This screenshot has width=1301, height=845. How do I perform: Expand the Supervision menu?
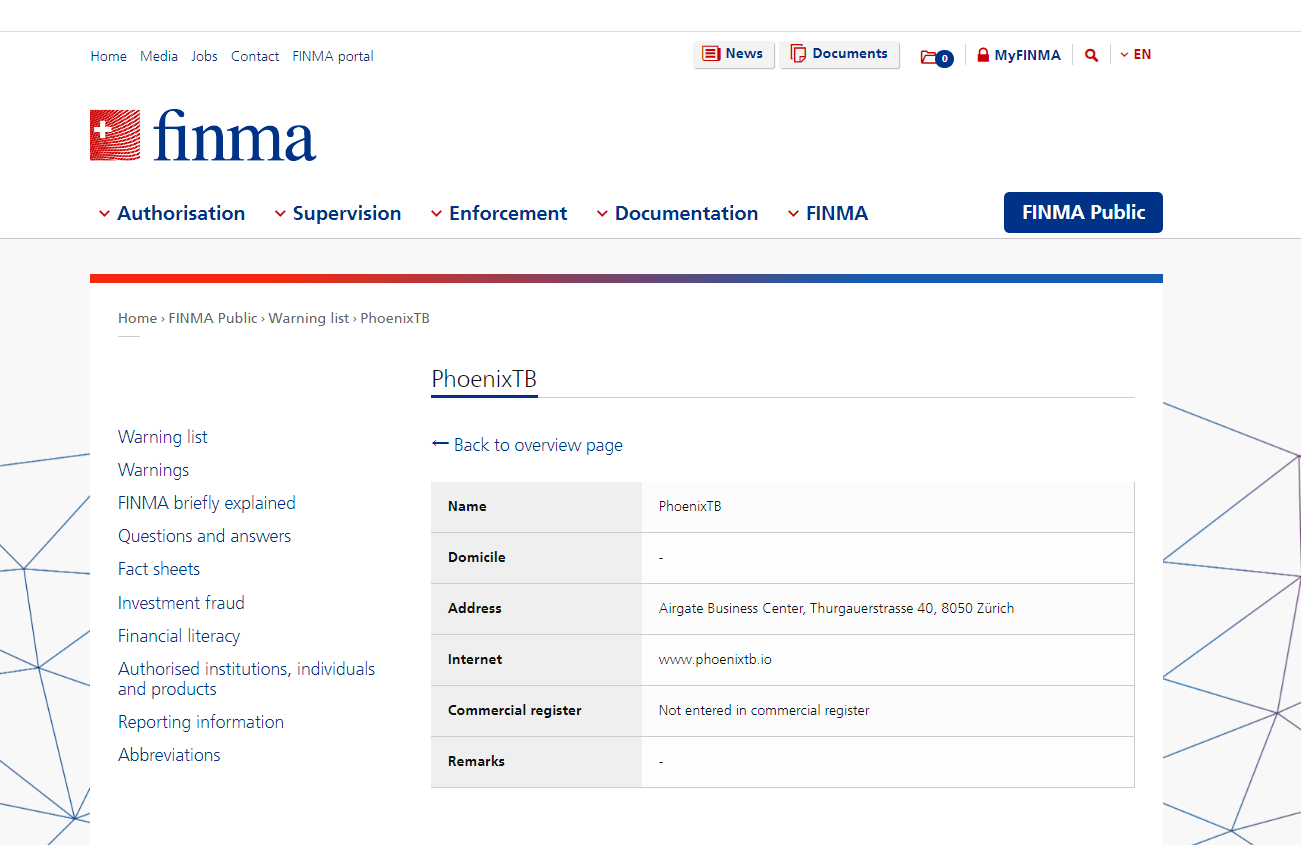coord(338,213)
